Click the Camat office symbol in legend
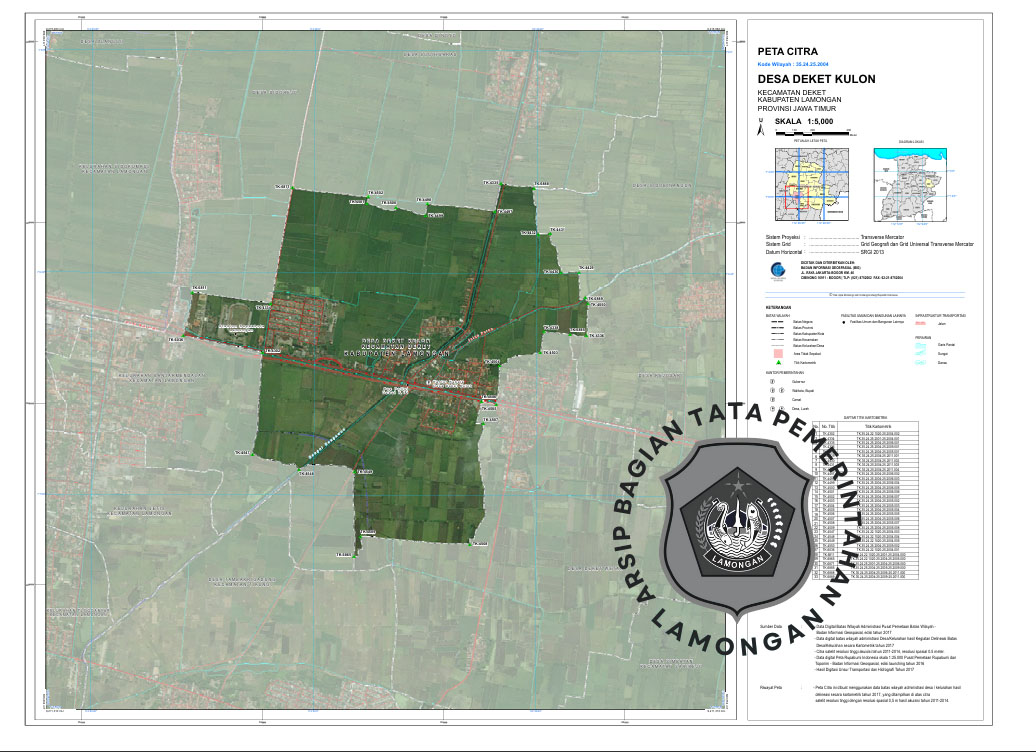The width and height of the screenshot is (1036, 752). coord(770,399)
